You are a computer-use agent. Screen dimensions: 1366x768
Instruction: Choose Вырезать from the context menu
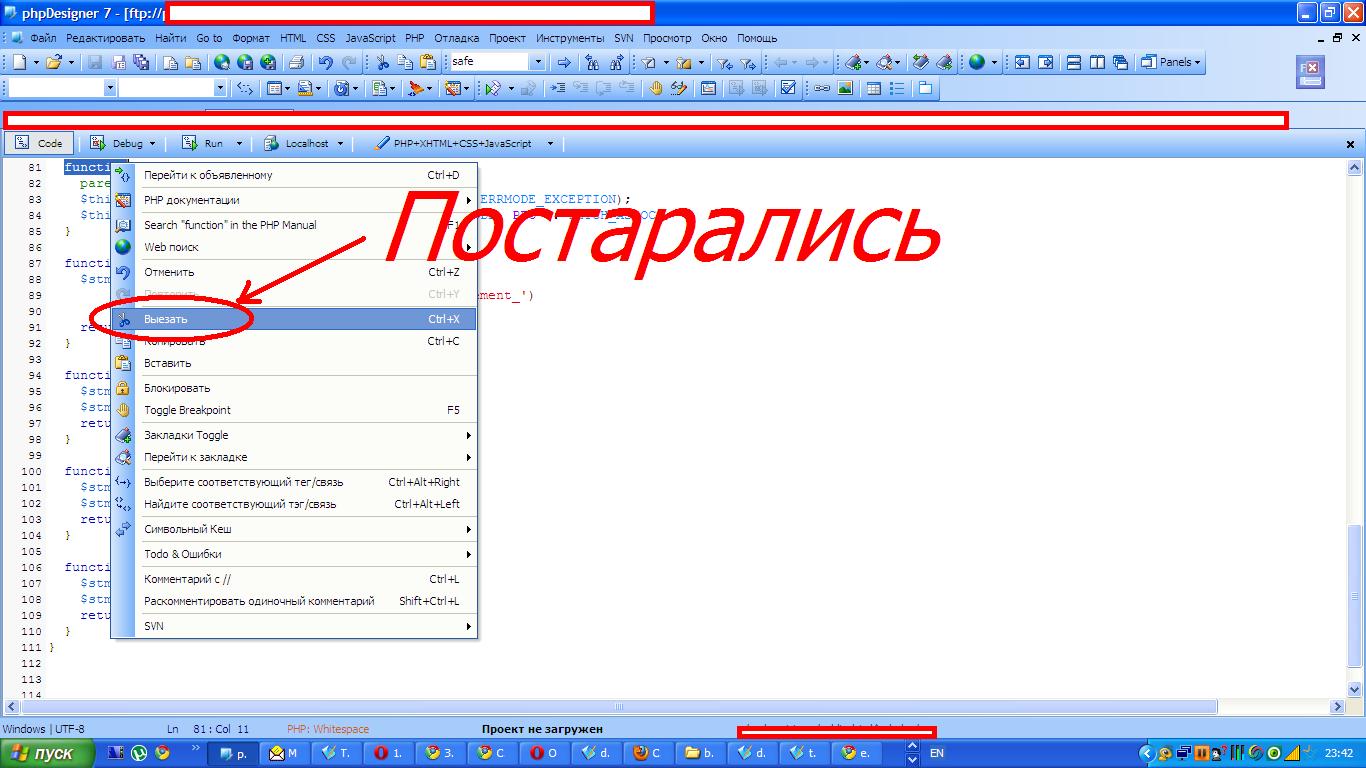pyautogui.click(x=166, y=319)
